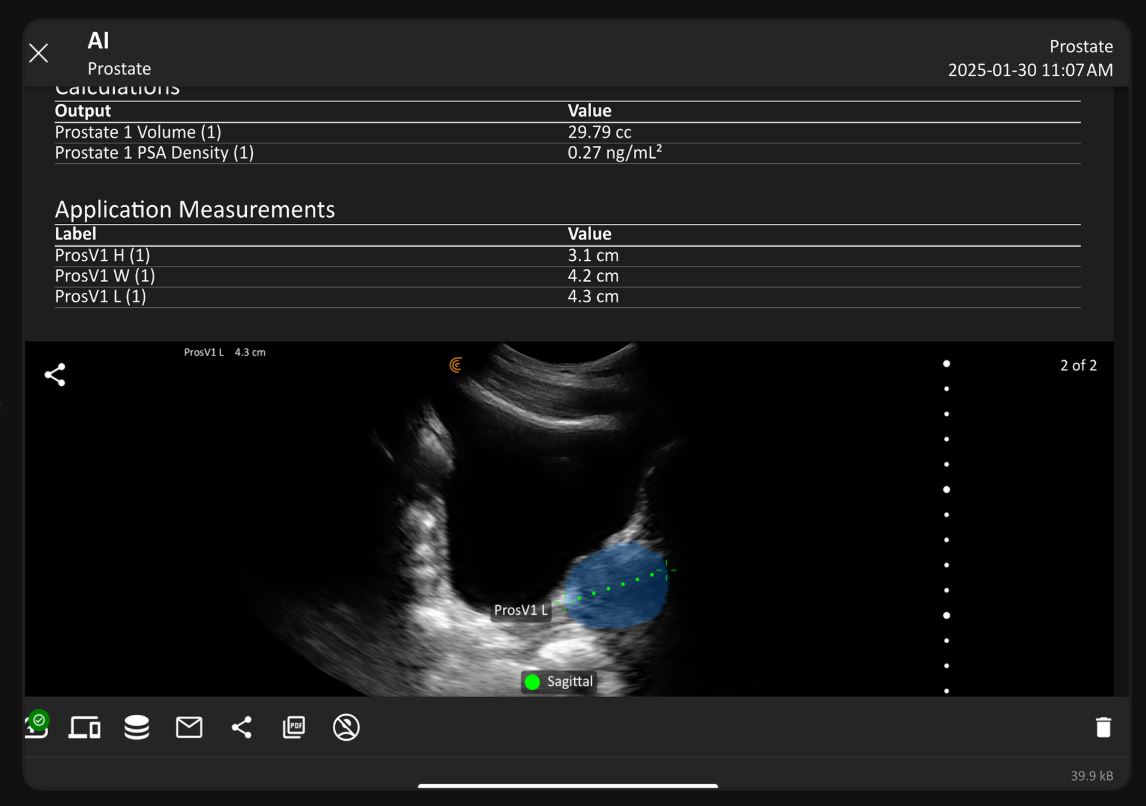1146x806 pixels.
Task: Expand the Application Measurements section
Action: pyautogui.click(x=196, y=210)
